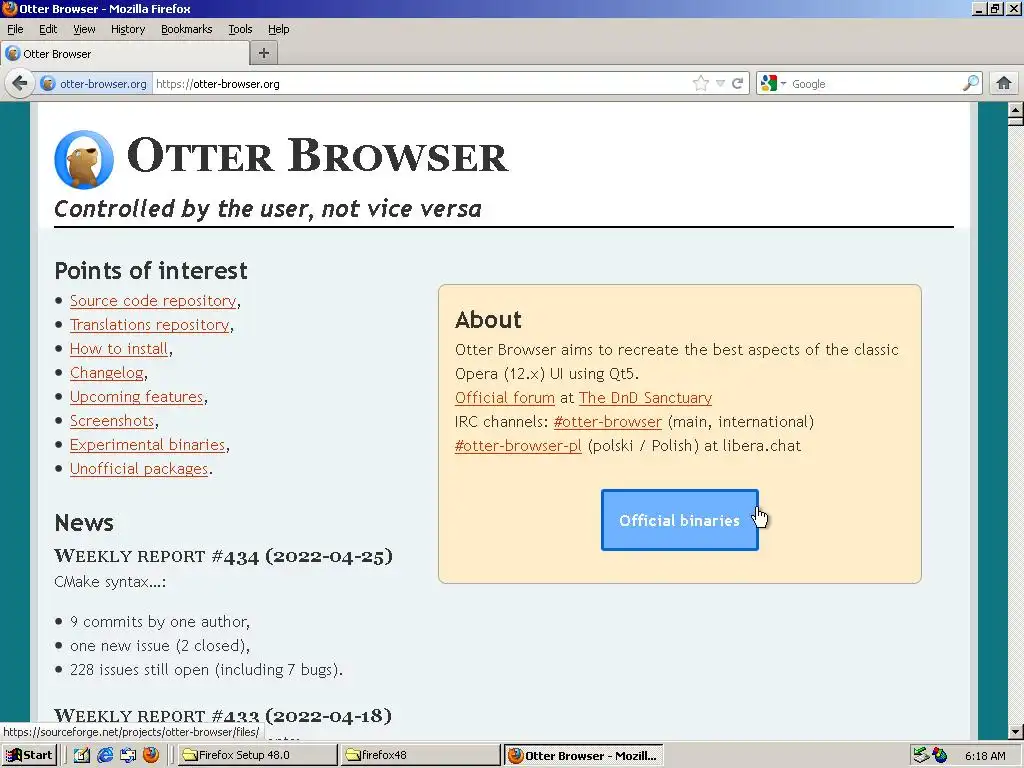1024x768 pixels.
Task: Click the Weekly report #434 heading
Action: point(223,556)
